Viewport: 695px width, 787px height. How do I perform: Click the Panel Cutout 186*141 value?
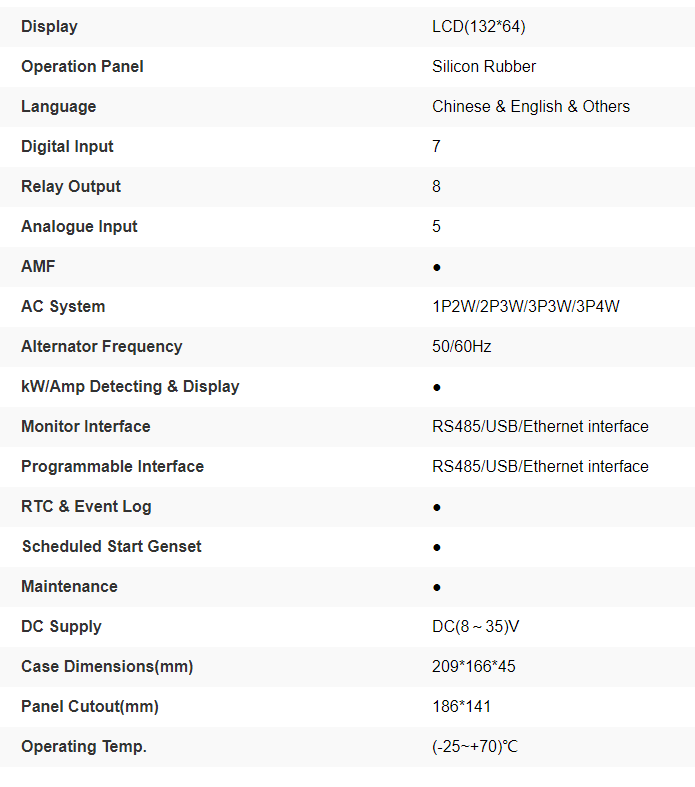[462, 707]
